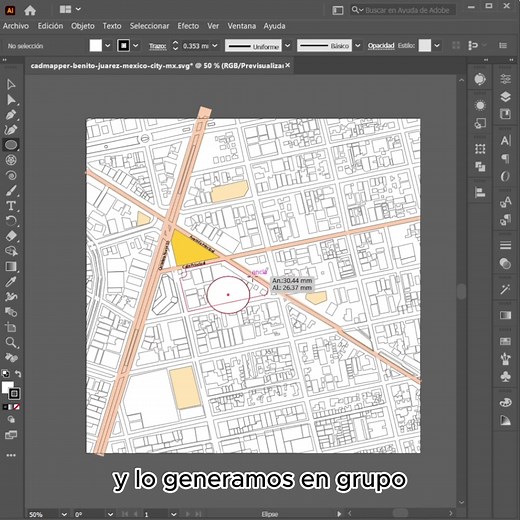Viewport: 520px width, 520px height.
Task: Select the Ellipse tool
Action: pos(11,145)
